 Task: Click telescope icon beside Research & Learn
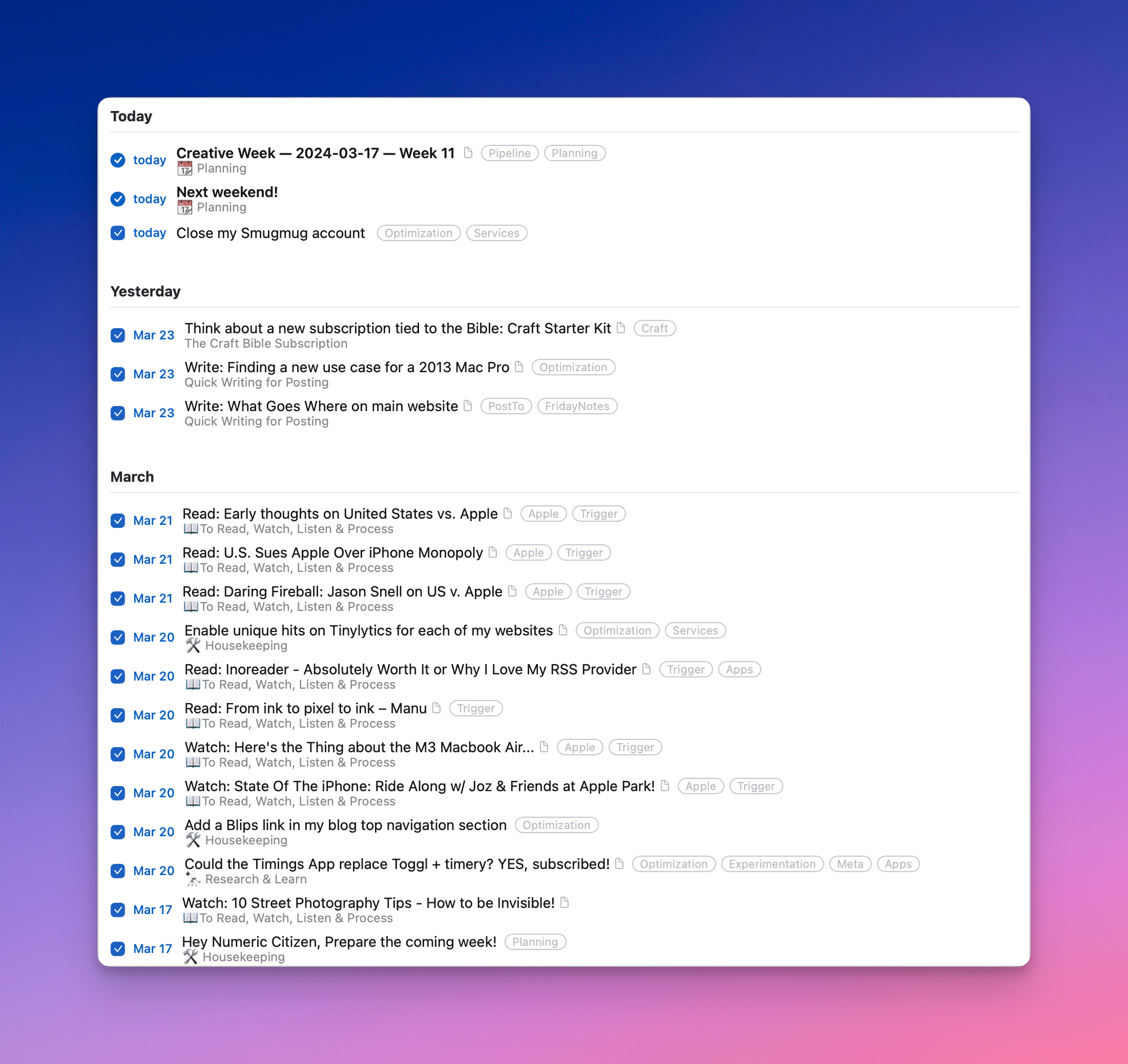193,879
